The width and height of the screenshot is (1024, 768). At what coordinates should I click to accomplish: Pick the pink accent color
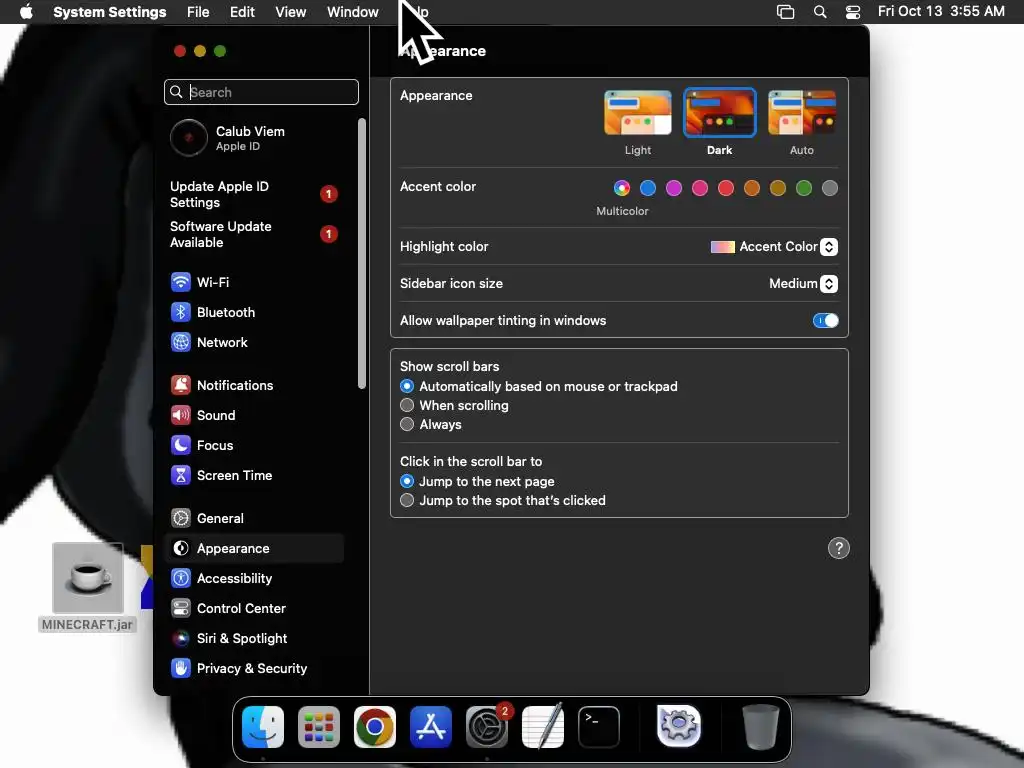click(700, 188)
